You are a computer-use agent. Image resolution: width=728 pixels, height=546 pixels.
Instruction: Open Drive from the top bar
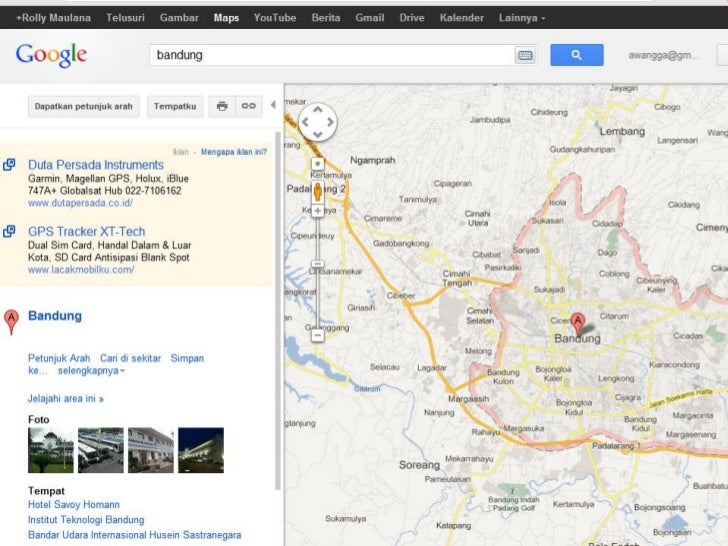tap(412, 18)
